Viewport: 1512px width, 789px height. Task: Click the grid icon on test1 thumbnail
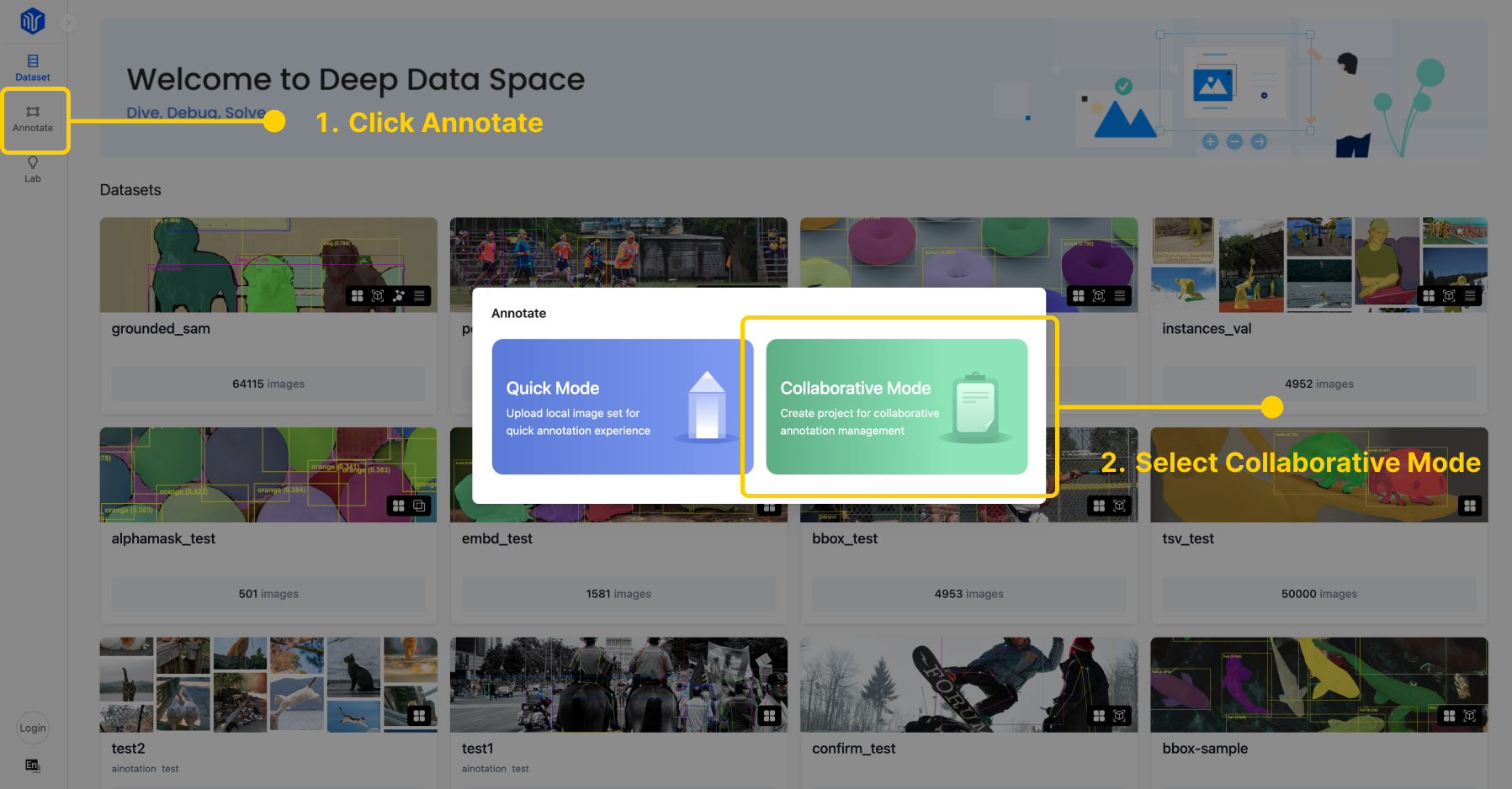pos(769,716)
